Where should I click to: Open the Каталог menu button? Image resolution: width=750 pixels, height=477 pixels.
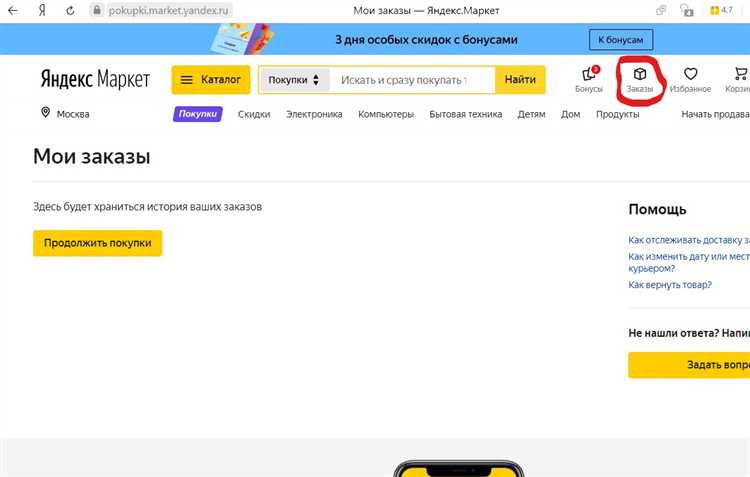pos(211,80)
